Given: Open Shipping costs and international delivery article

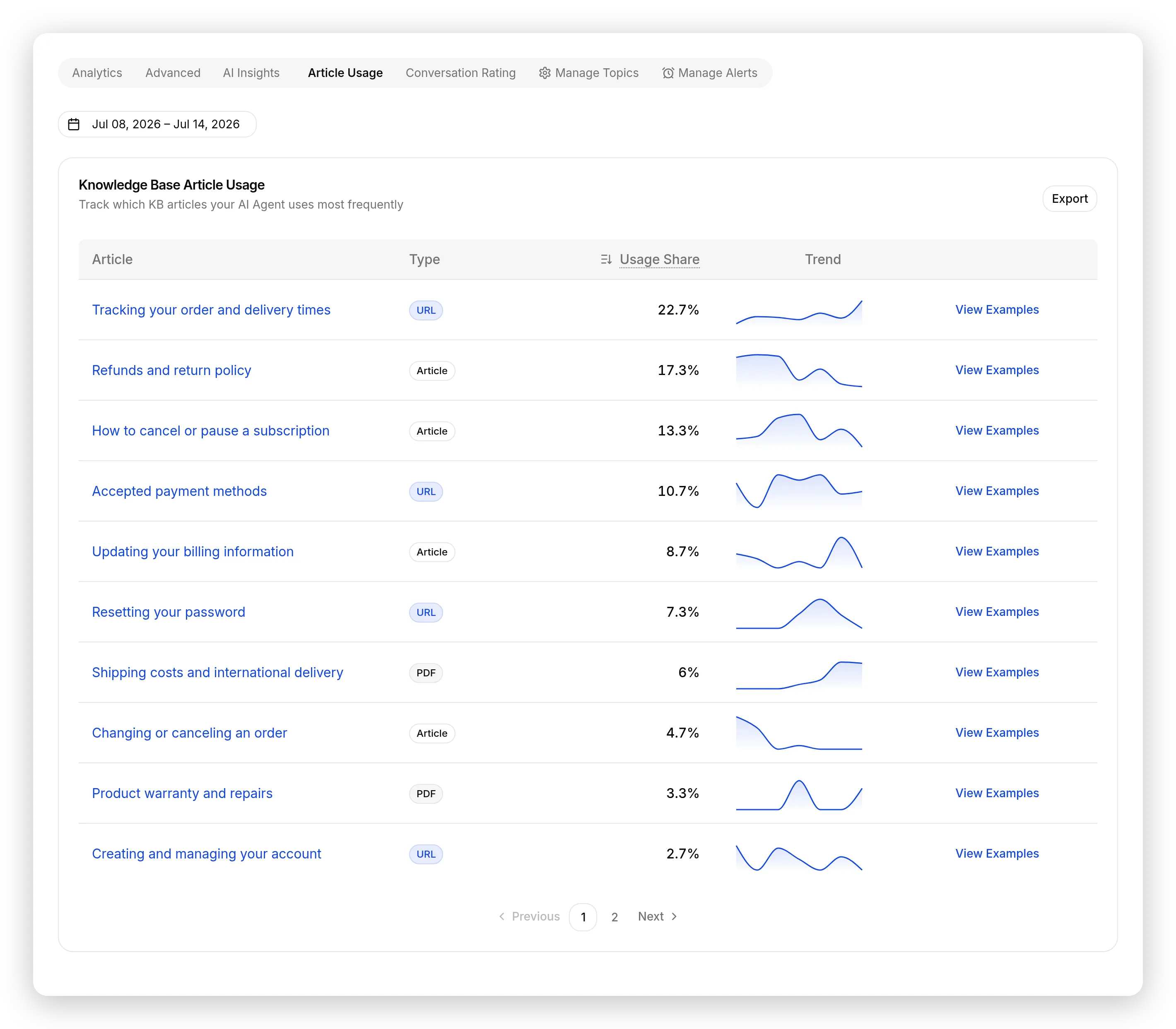Looking at the screenshot, I should 218,673.
